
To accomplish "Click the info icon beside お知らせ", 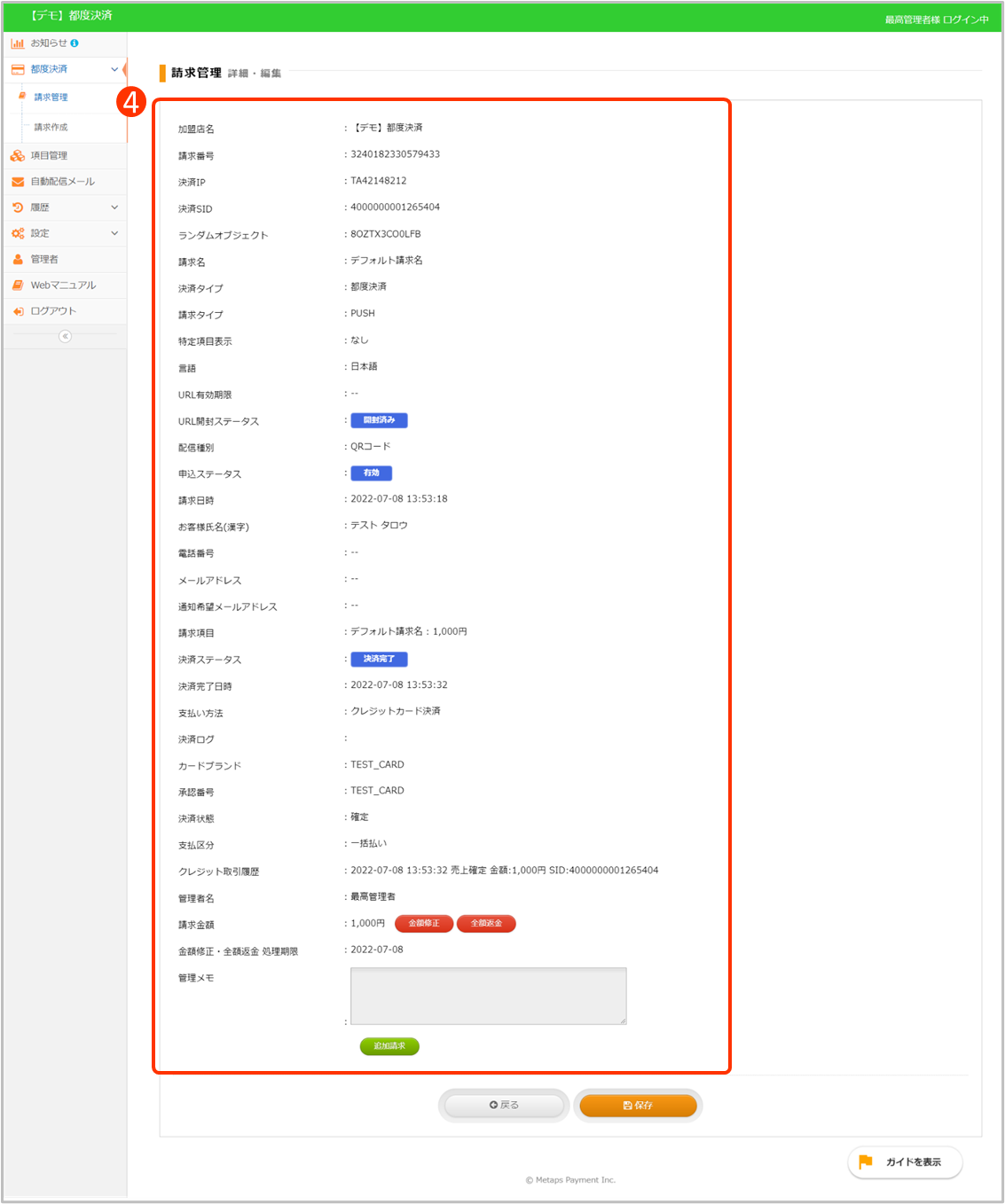I will pyautogui.click(x=75, y=43).
